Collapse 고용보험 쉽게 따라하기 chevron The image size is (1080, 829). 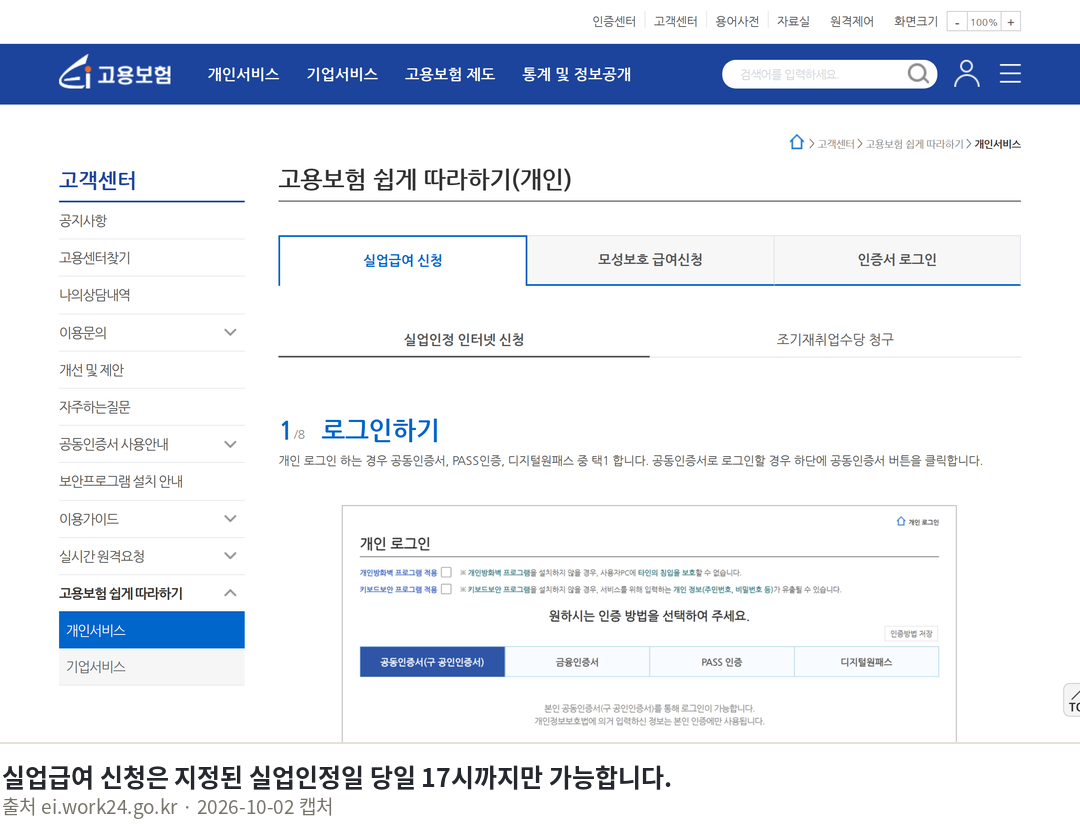tap(230, 593)
